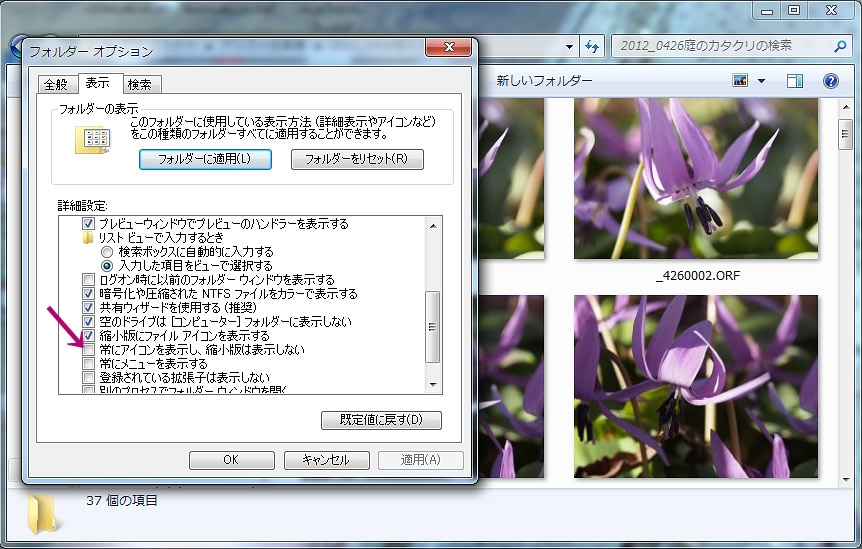Viewport: 862px width, 549px height.
Task: Click the change view icon in toolbar
Action: click(x=741, y=80)
